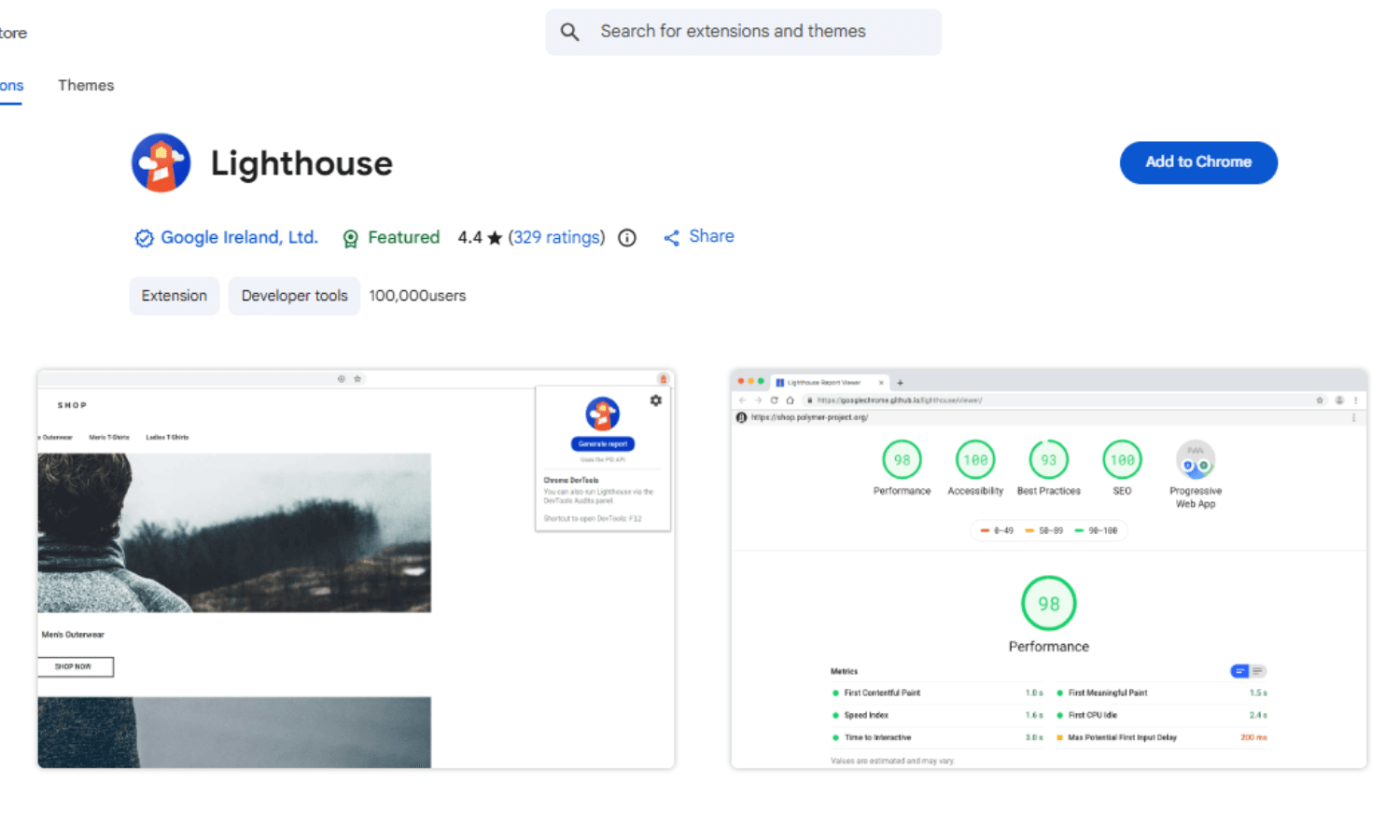Click the Featured award badge icon
Viewport: 1400px width, 840px height.
(x=351, y=239)
